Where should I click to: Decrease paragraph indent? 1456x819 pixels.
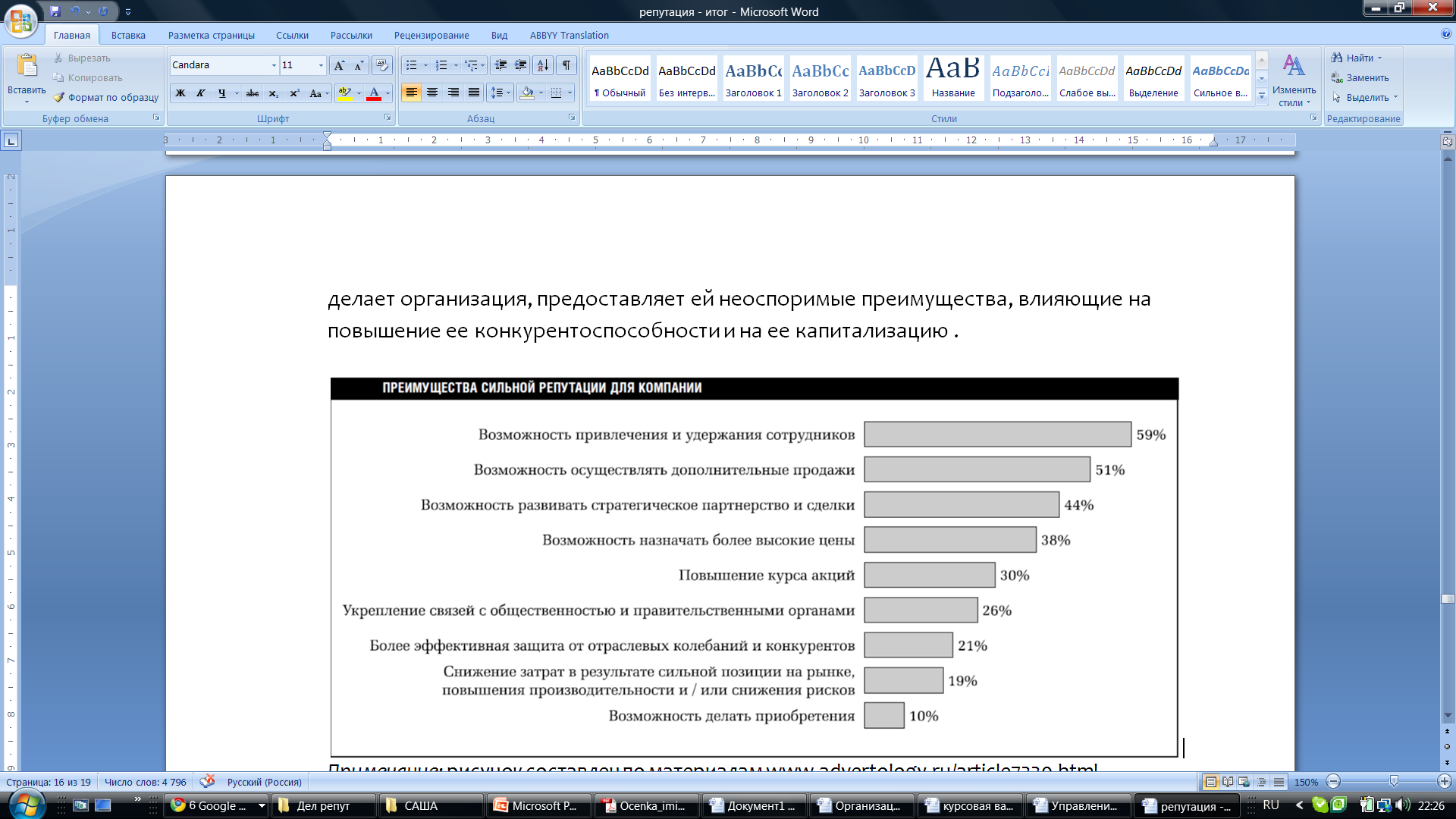tap(500, 65)
